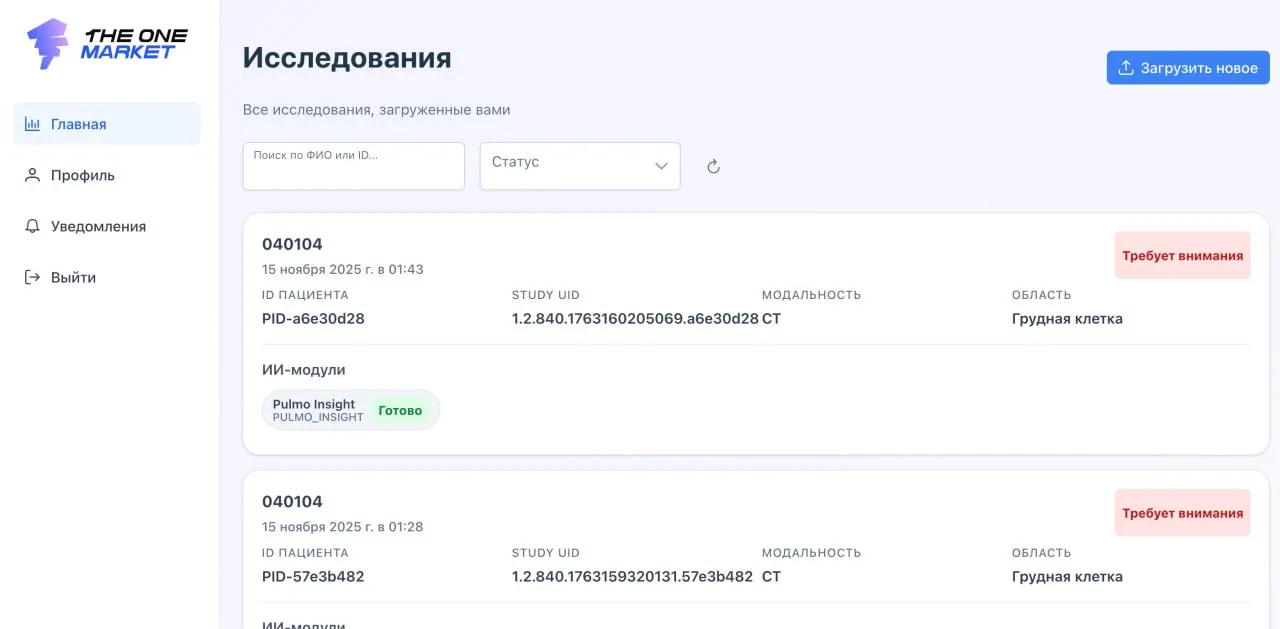Expand the ИИ-модули section of the second study
The width and height of the screenshot is (1280, 629).
click(x=305, y=625)
